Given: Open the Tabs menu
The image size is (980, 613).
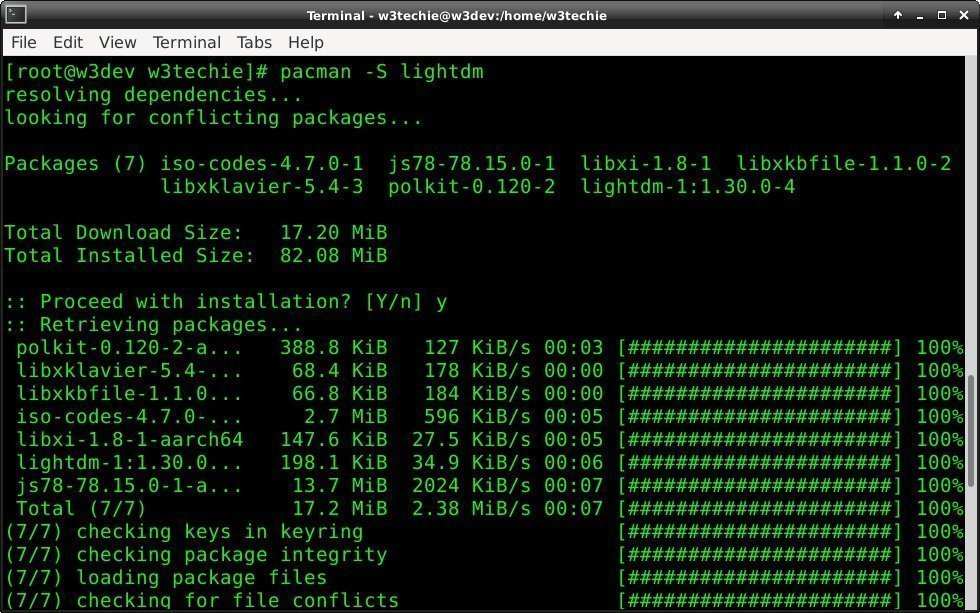Looking at the screenshot, I should click(253, 42).
